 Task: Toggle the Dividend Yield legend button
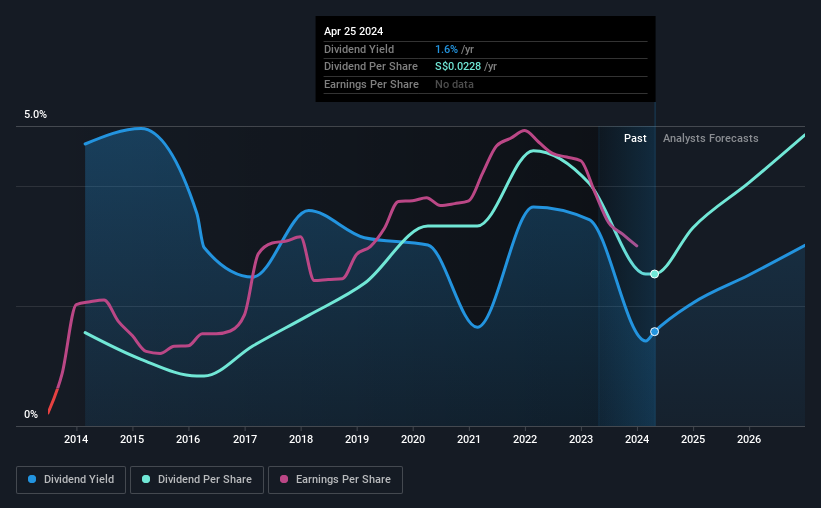point(71,480)
